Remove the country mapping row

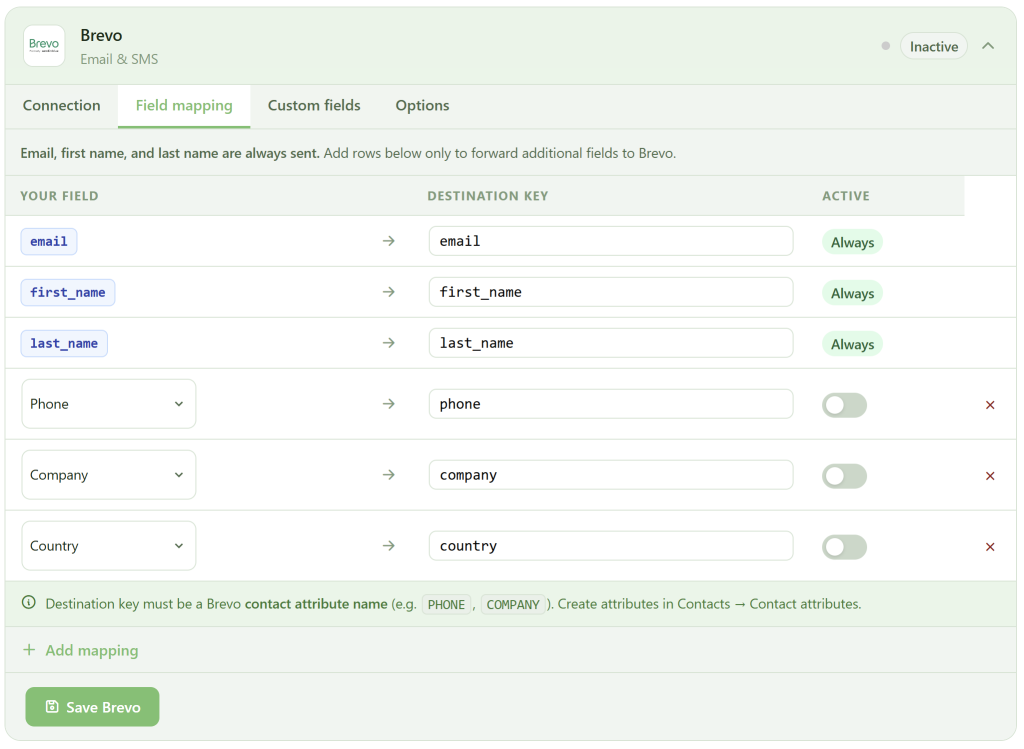point(990,547)
